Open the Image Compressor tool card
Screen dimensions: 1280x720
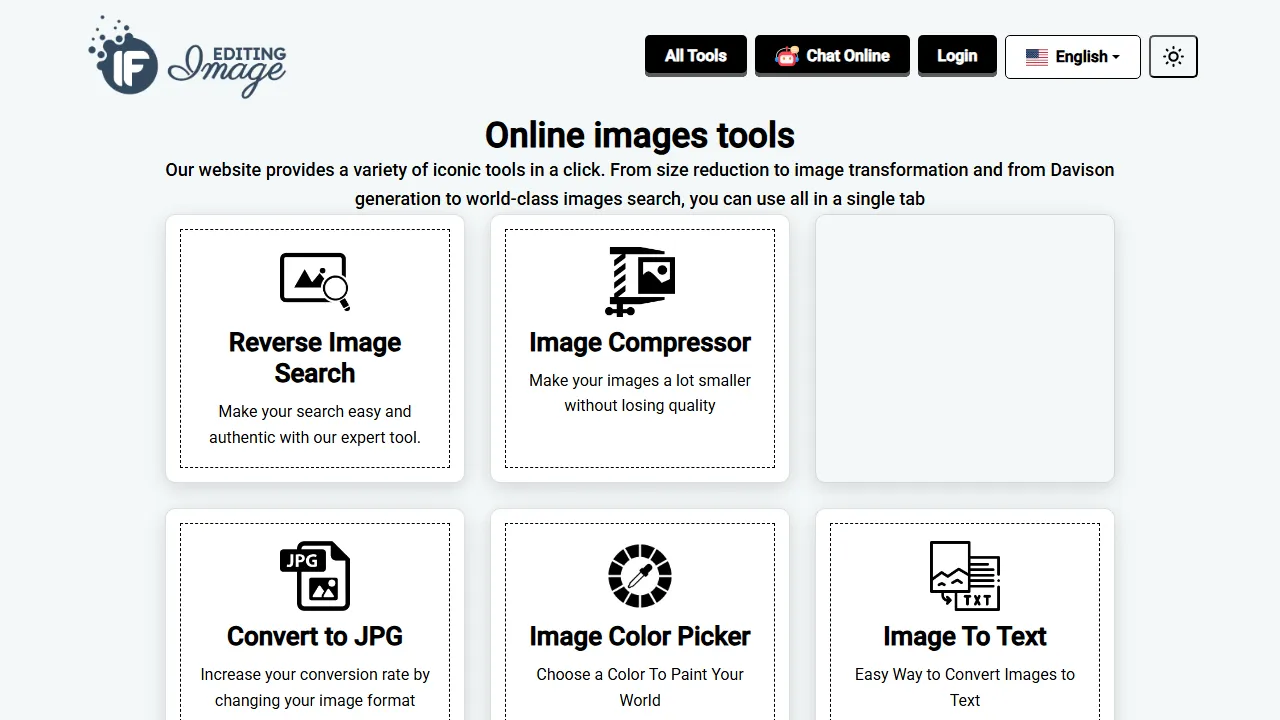click(x=639, y=348)
